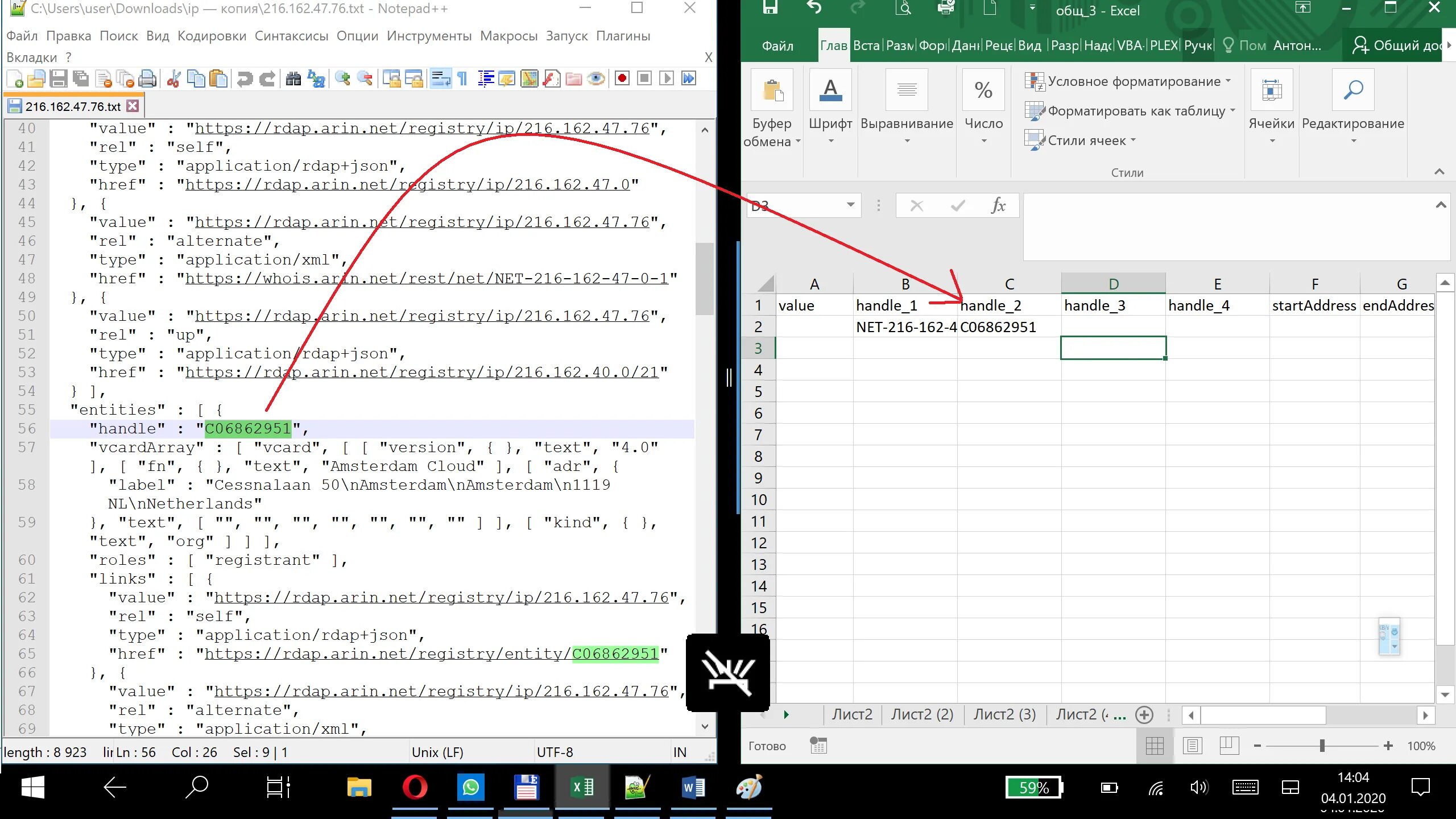Start macro recording with red dot icon
The height and width of the screenshot is (819, 1456).
point(622,78)
